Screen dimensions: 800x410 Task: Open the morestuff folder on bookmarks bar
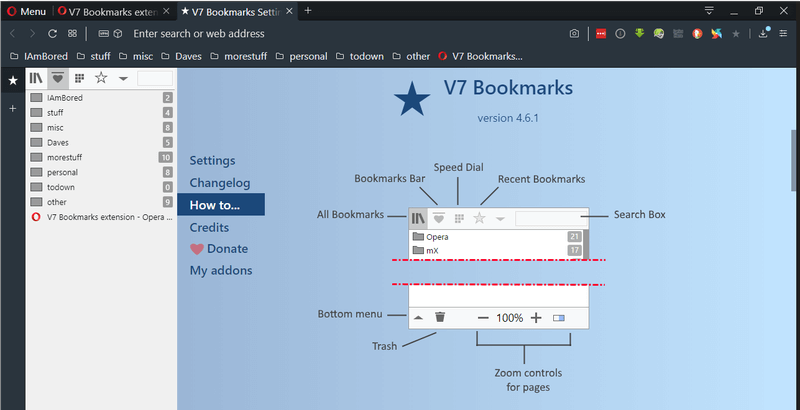[238, 57]
